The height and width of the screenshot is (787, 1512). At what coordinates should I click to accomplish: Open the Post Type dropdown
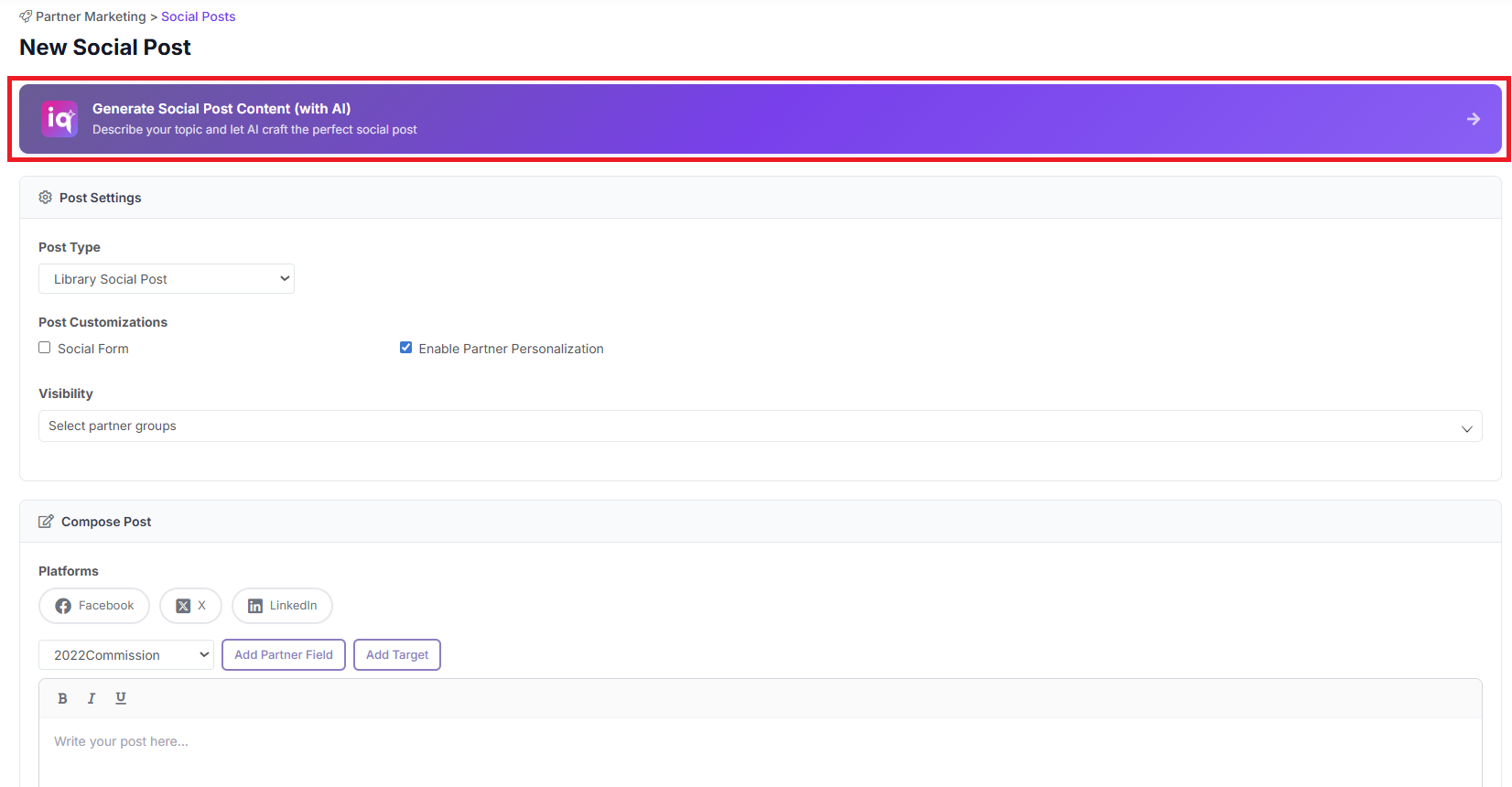point(166,279)
